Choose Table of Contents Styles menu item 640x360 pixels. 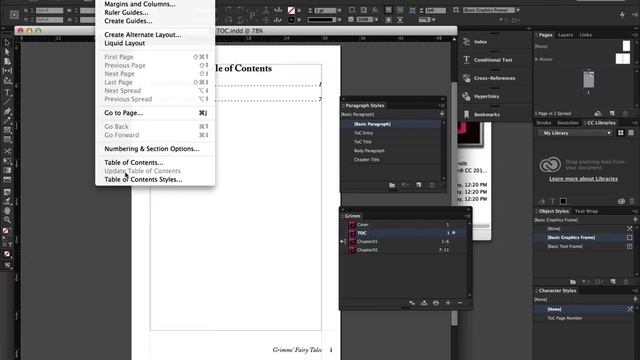143,180
